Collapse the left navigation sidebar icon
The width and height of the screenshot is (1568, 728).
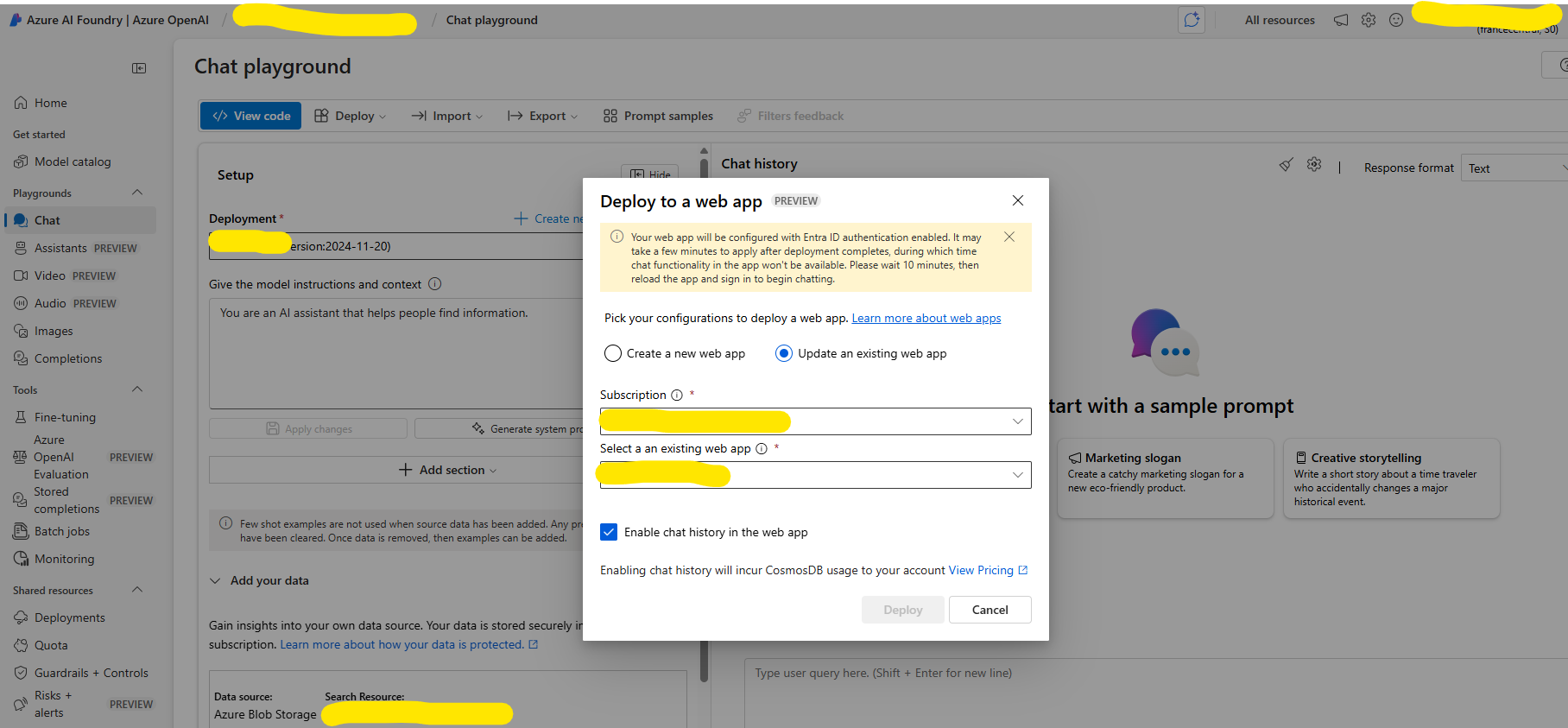point(139,68)
